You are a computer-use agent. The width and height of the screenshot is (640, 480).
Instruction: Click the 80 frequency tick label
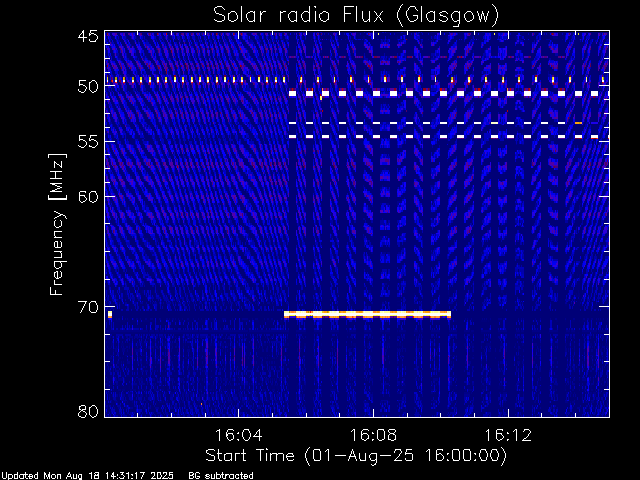88,411
